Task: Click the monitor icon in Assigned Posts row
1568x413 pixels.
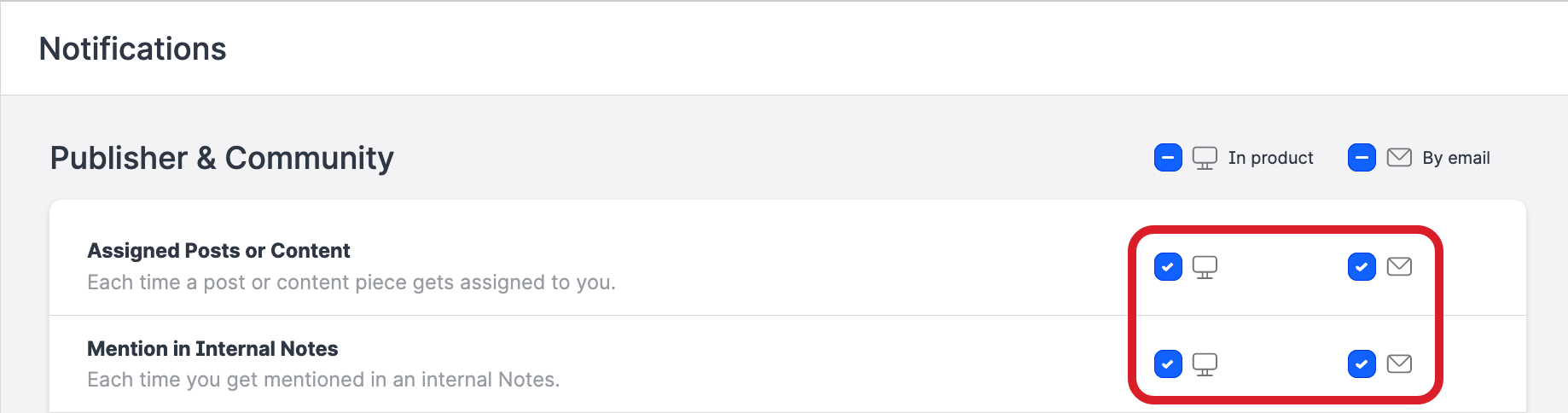Action: tap(1205, 267)
